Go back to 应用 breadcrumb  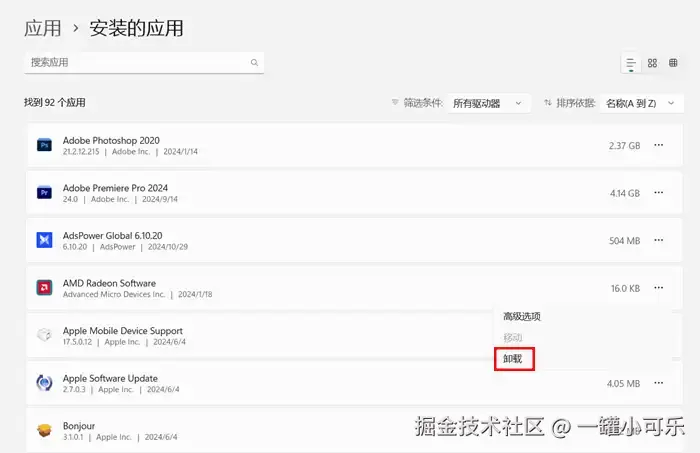coord(43,29)
